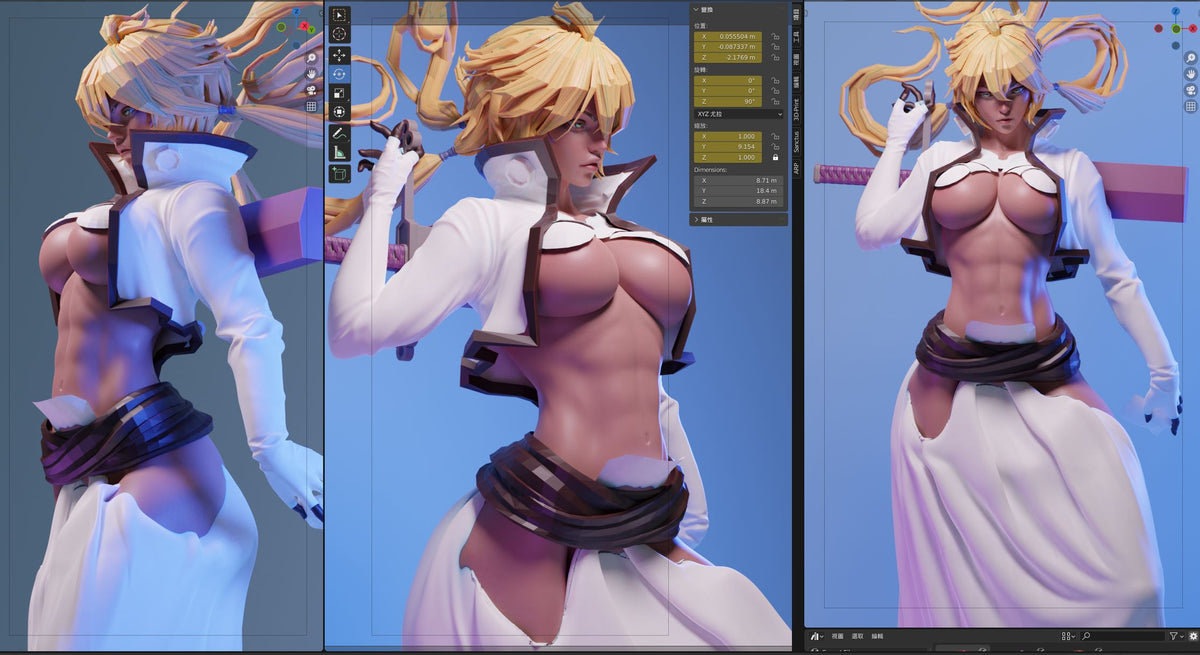Open the ARP sidebar tab
Image resolution: width=1200 pixels, height=655 pixels.
tap(797, 167)
